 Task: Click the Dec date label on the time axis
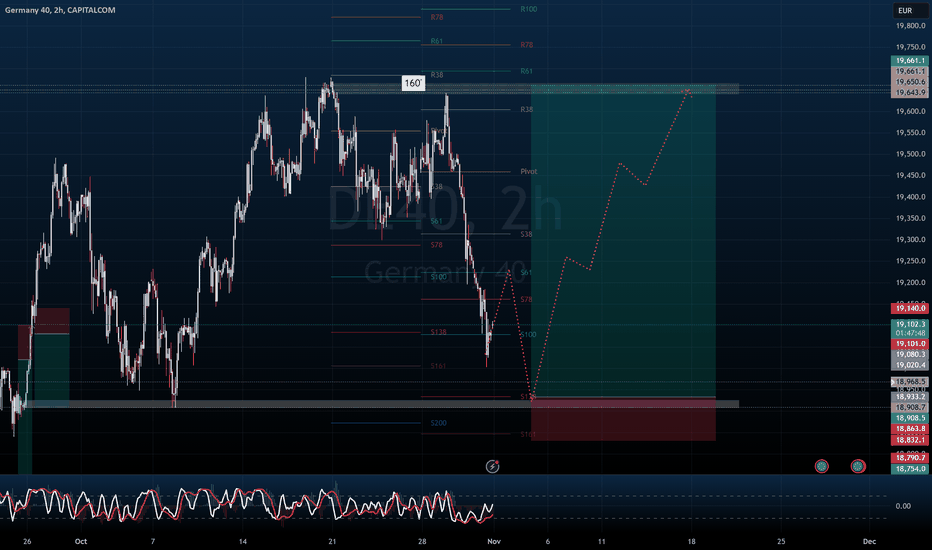[x=870, y=541]
